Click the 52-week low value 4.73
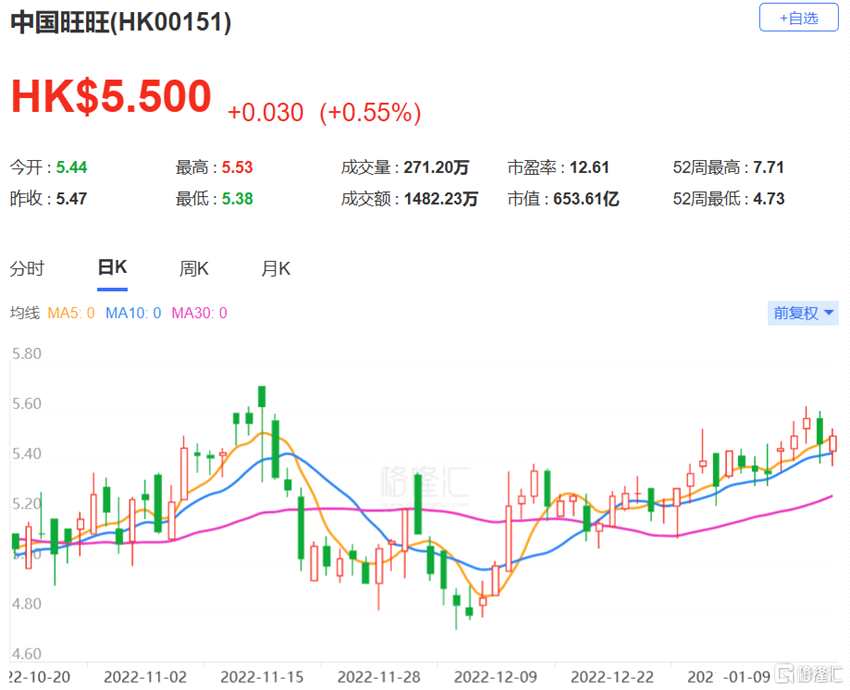The width and height of the screenshot is (850, 690). point(769,198)
